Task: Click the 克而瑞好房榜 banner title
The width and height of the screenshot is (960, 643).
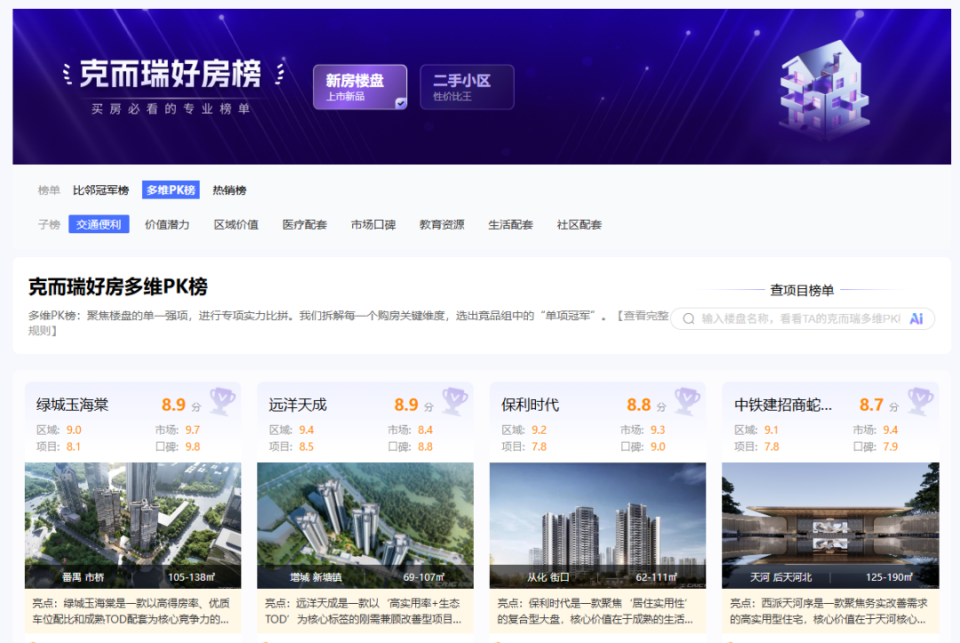Action: point(171,73)
